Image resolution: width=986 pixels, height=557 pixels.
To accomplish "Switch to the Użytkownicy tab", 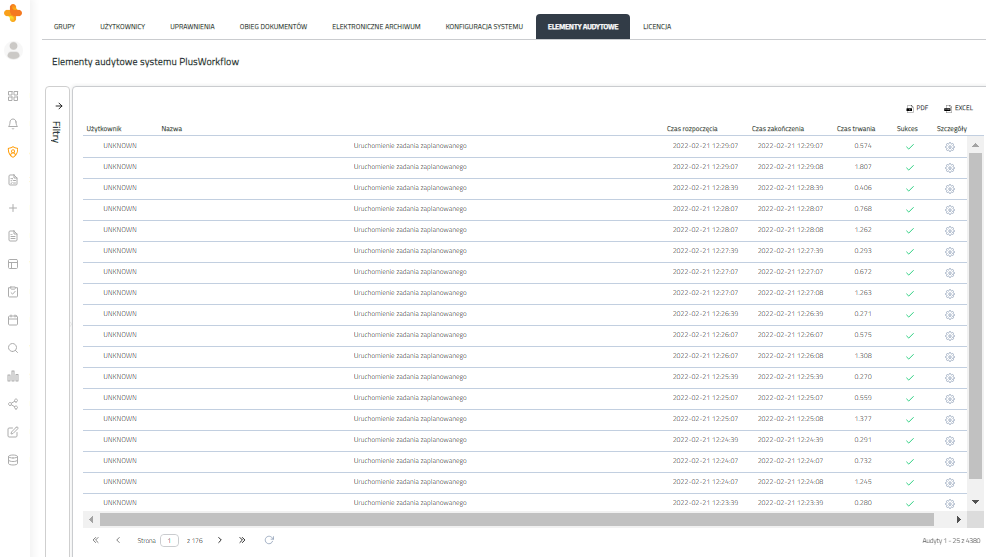I will click(121, 26).
